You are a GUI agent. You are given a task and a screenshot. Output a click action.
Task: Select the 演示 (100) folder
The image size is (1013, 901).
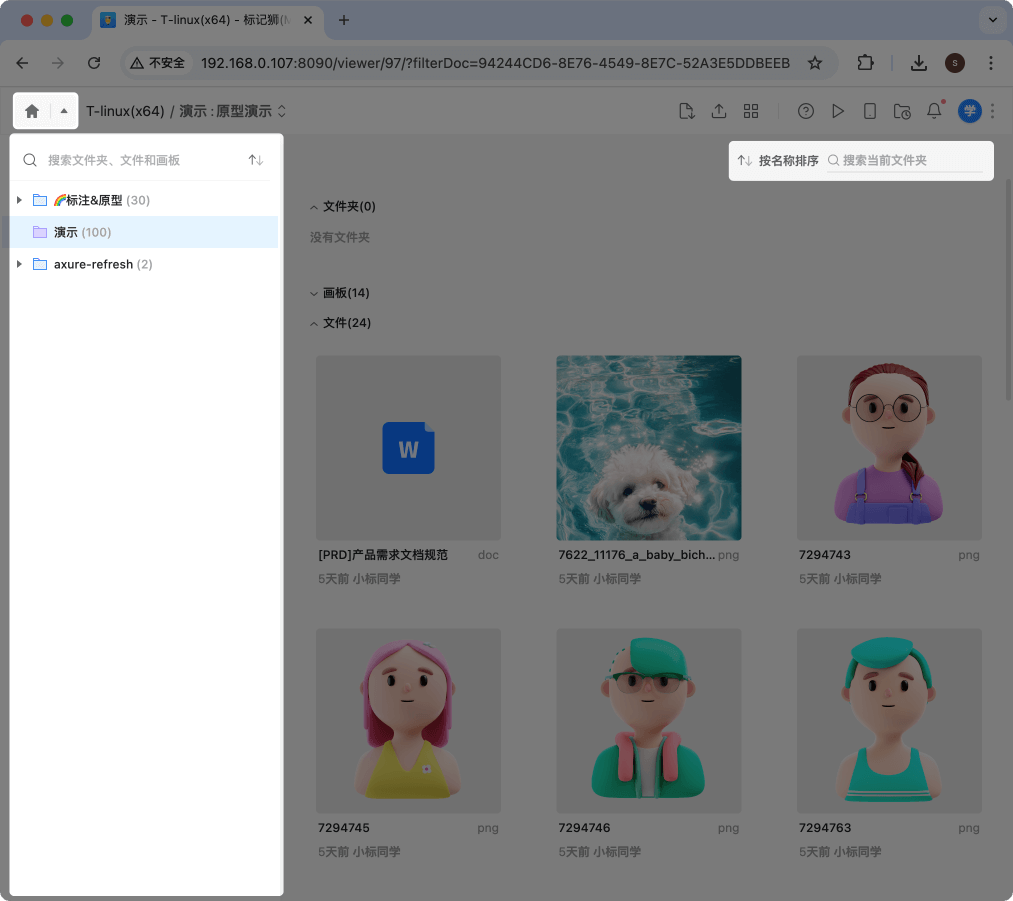click(x=66, y=232)
